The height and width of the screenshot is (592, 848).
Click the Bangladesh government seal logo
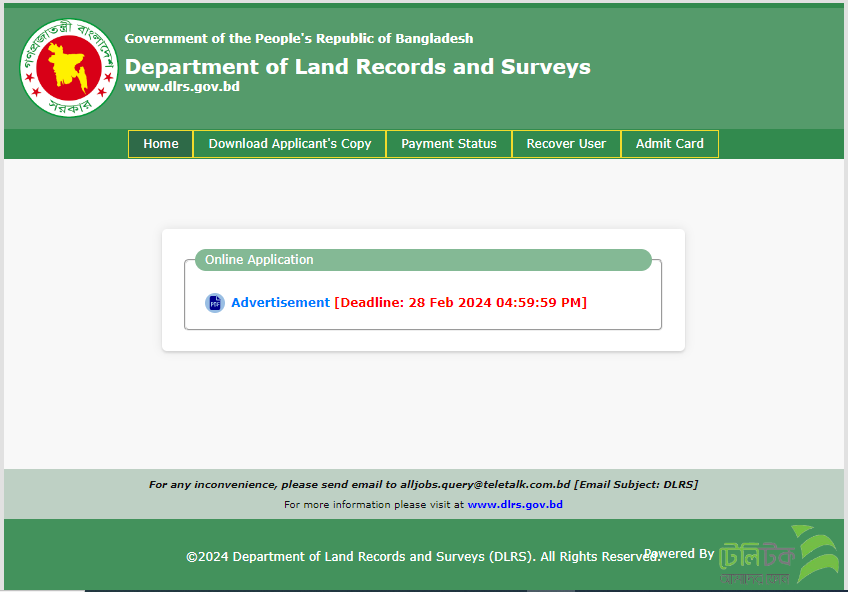69,68
